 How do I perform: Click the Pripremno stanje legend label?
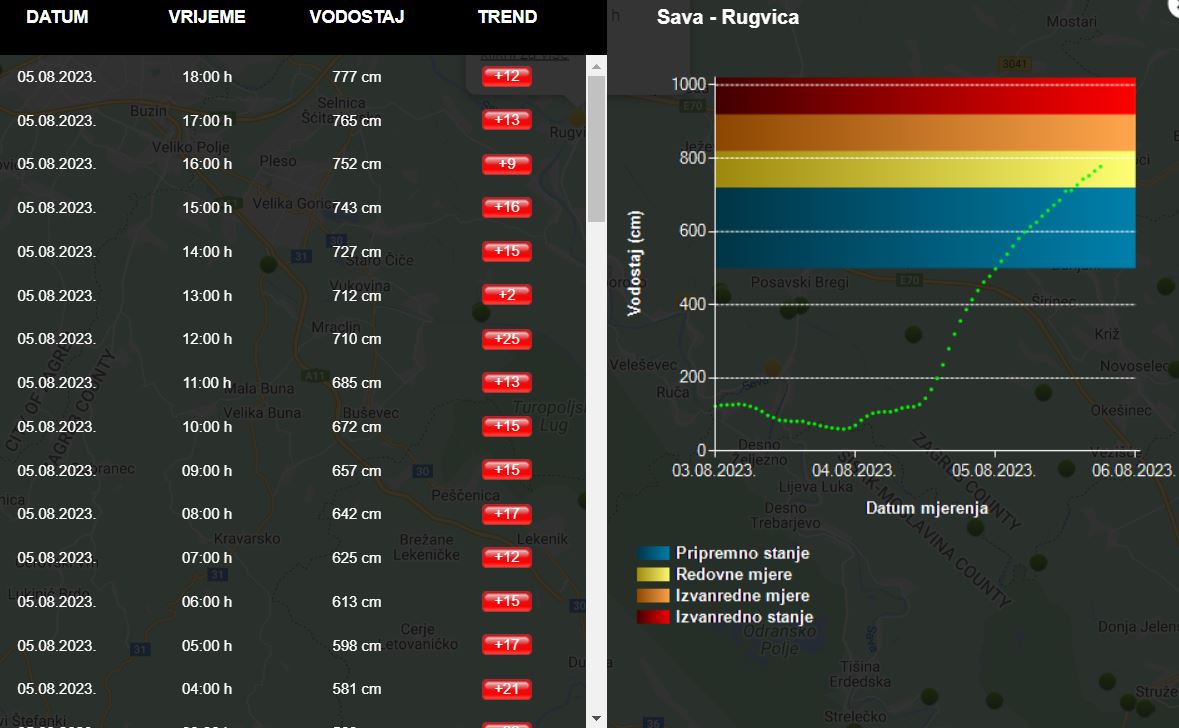742,553
